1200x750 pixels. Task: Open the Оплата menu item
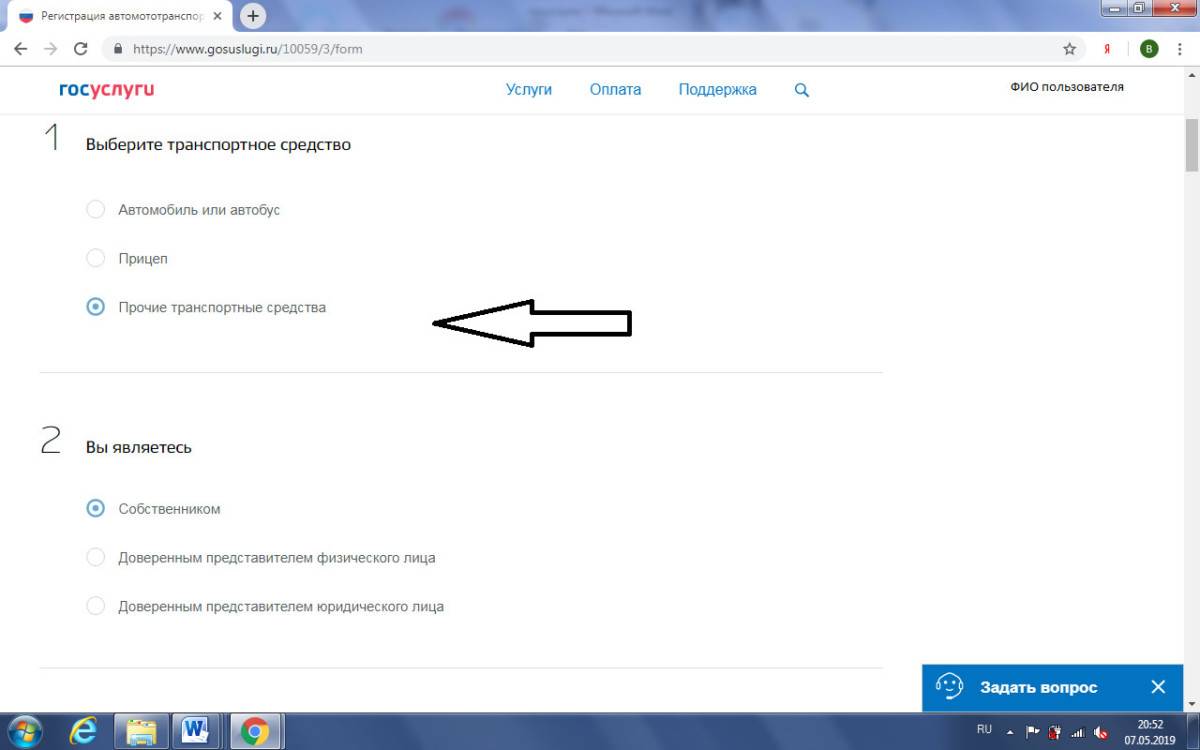[x=615, y=90]
